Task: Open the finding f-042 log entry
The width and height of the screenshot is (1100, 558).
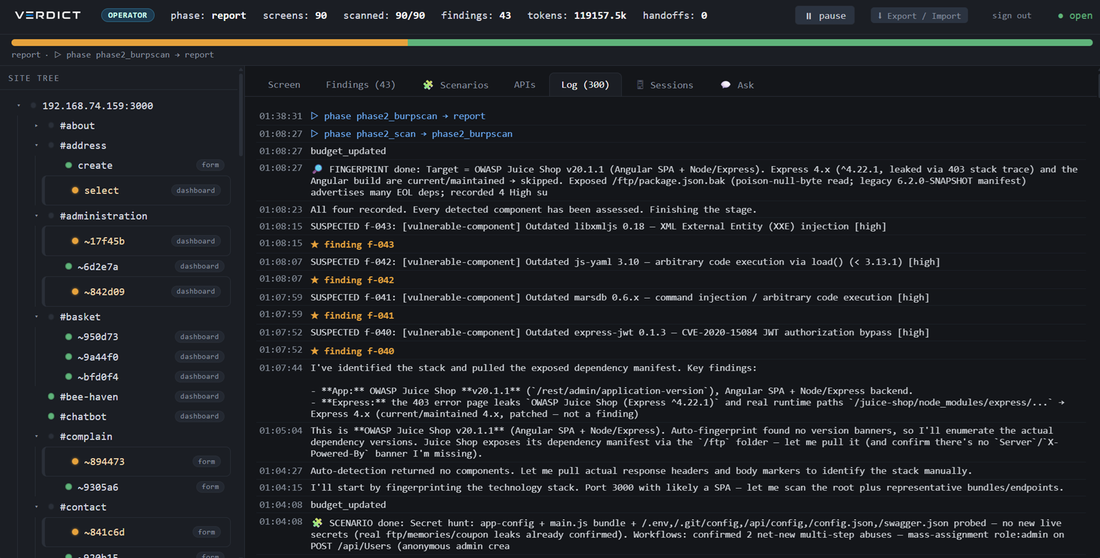Action: [x=358, y=280]
